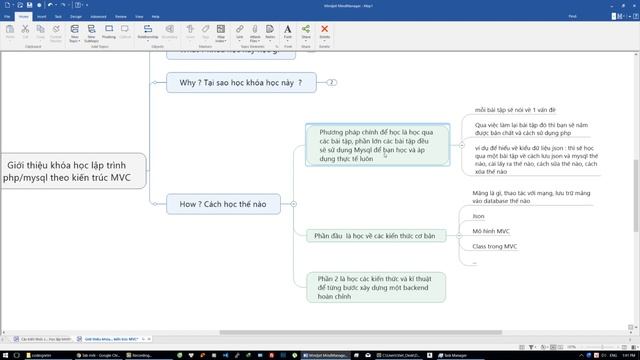Viewport: 640px width, 360px height.
Task: Collapse subtopics of 'Phần đầu là học' topic
Action: pos(459,236)
